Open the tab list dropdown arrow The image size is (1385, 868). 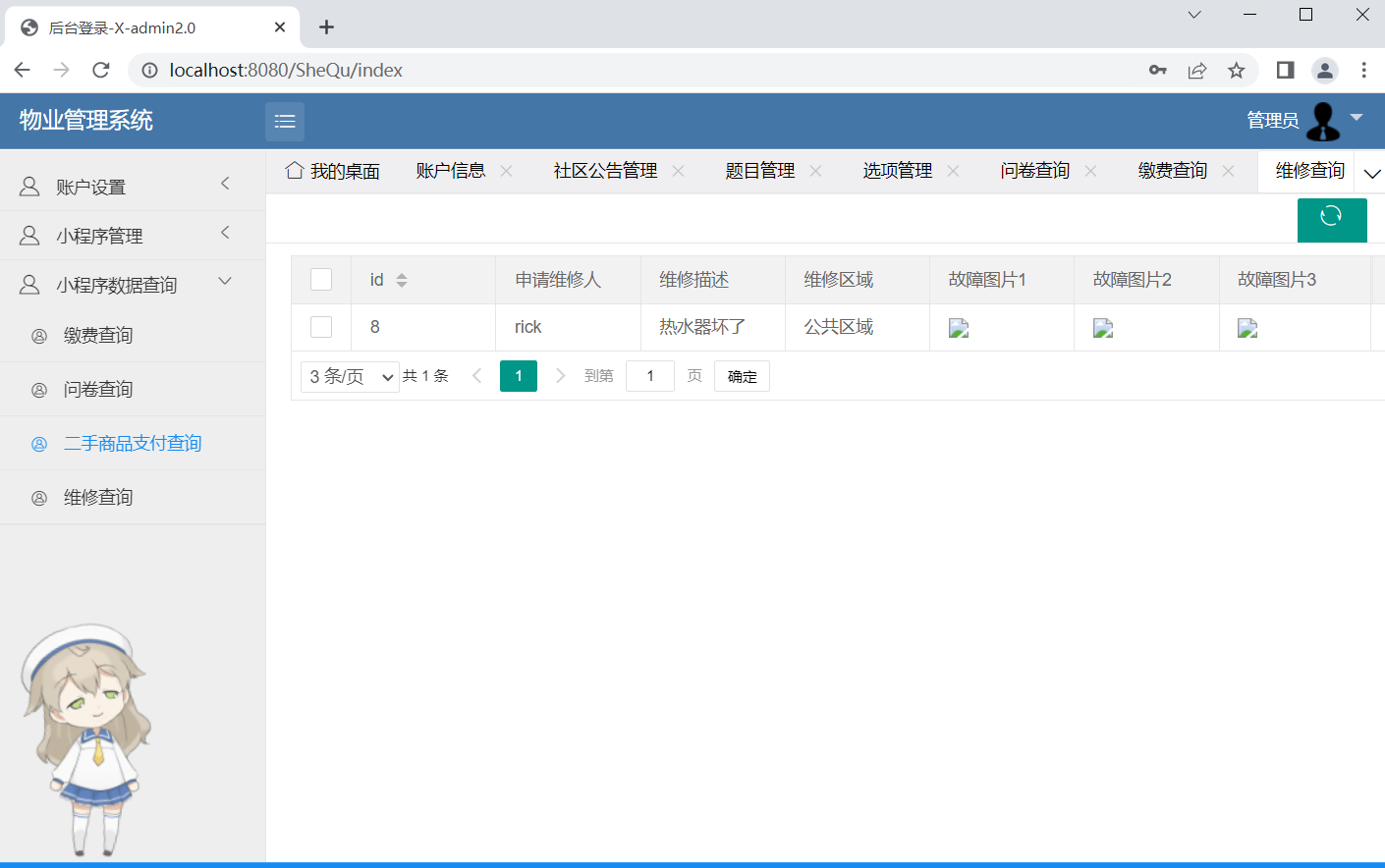pos(1371,174)
